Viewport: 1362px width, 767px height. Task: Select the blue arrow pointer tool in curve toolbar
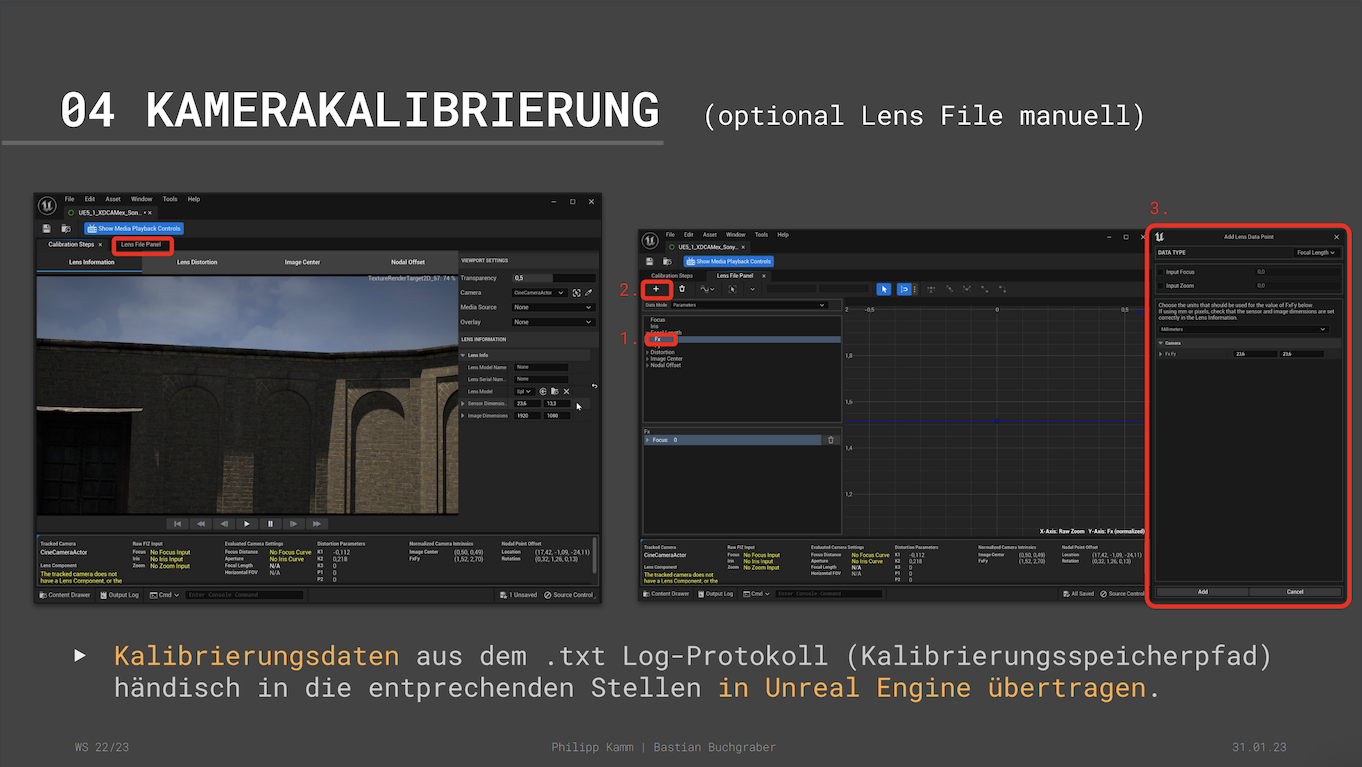click(x=883, y=289)
